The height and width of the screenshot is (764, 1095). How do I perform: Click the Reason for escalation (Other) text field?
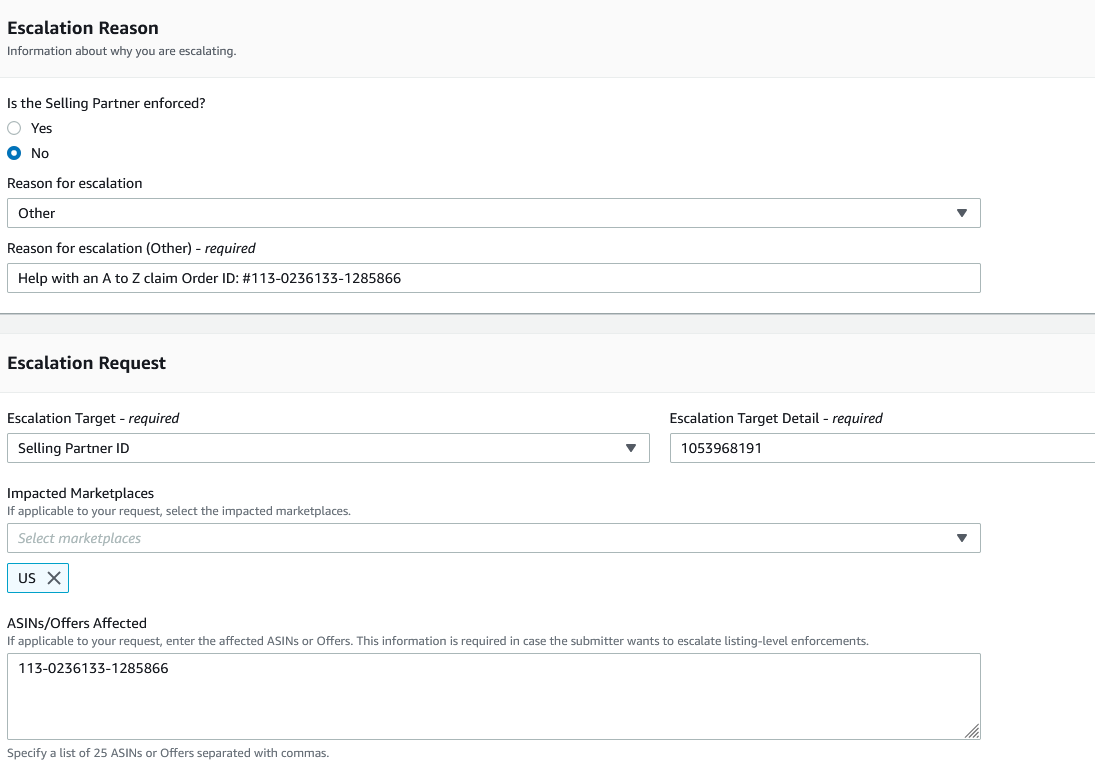(x=493, y=278)
